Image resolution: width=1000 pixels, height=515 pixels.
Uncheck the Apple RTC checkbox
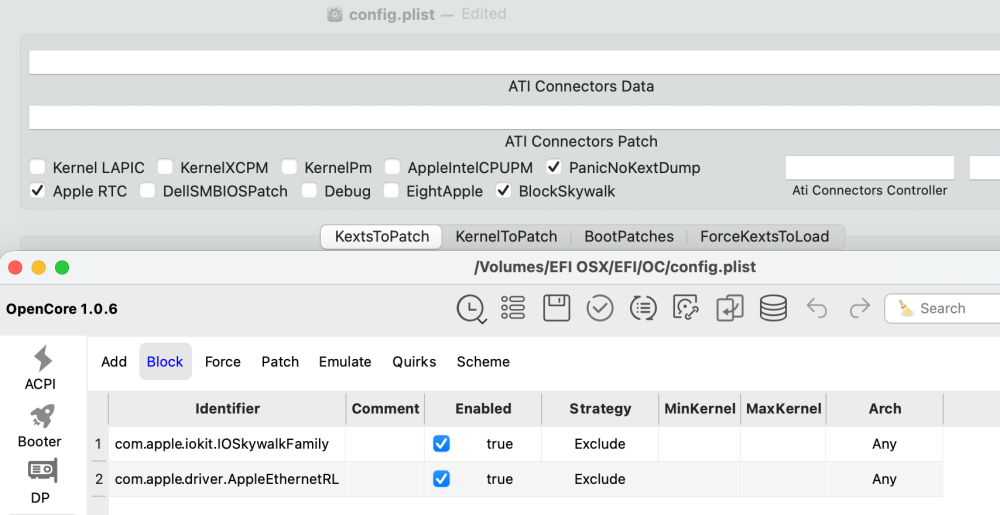38,191
